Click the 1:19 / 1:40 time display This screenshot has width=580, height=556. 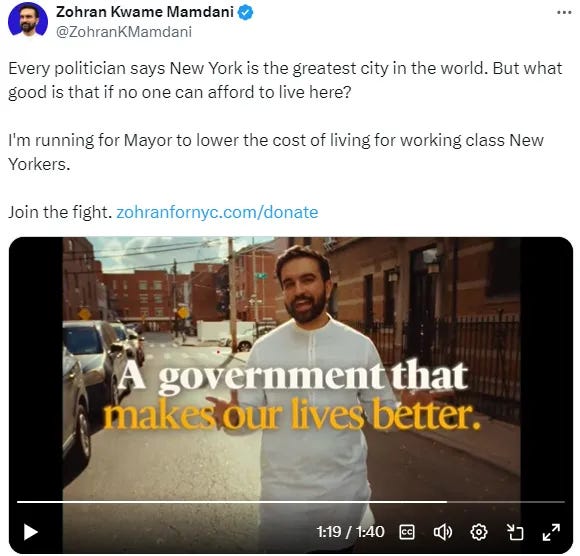pyautogui.click(x=351, y=532)
